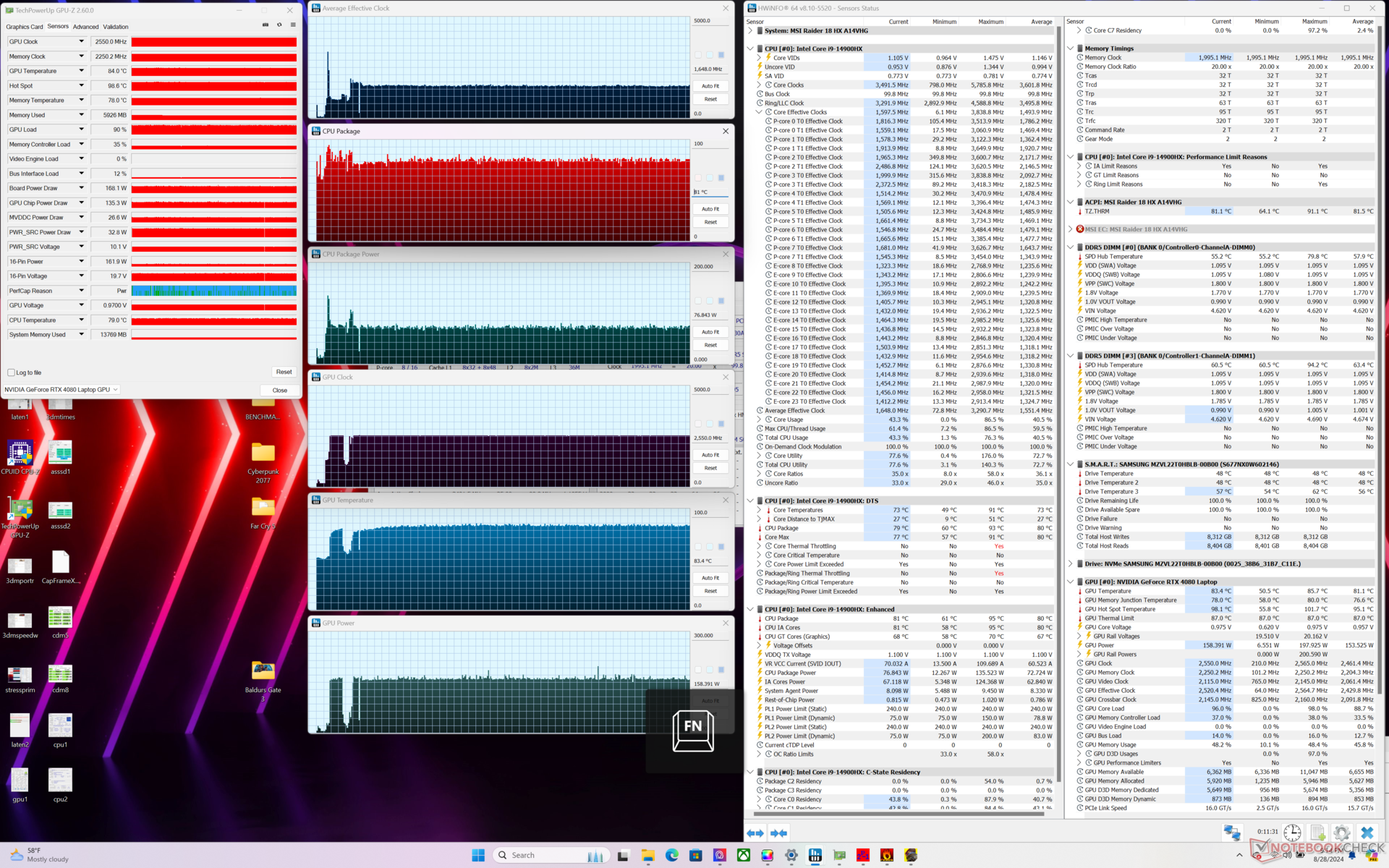Switch to Graphics Card tab

coord(25,27)
